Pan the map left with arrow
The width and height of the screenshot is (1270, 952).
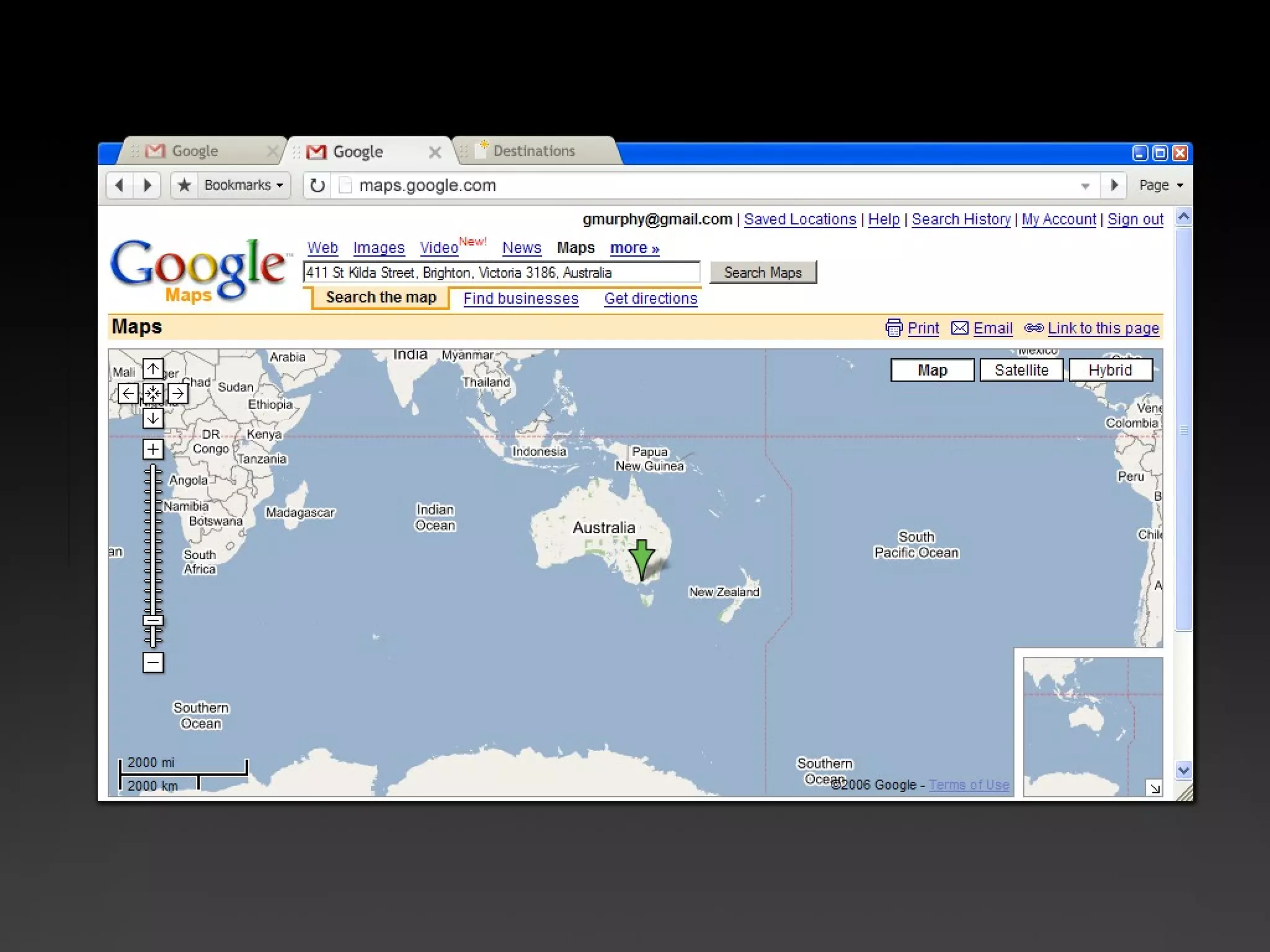(x=128, y=394)
